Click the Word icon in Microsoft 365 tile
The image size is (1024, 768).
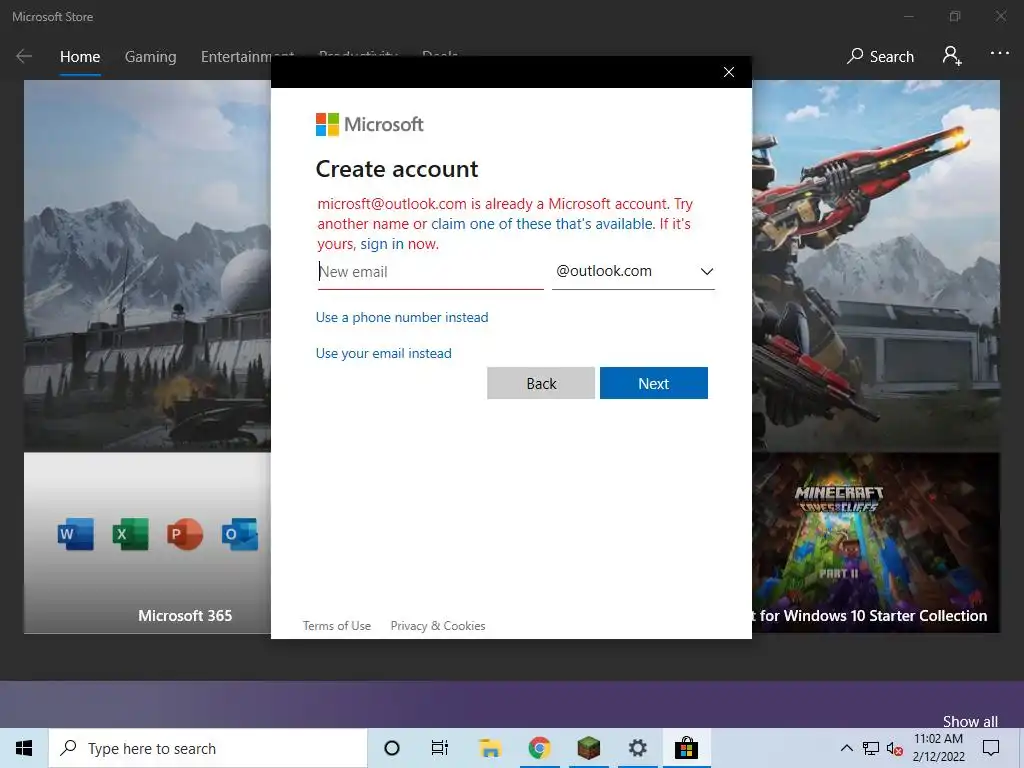click(75, 534)
